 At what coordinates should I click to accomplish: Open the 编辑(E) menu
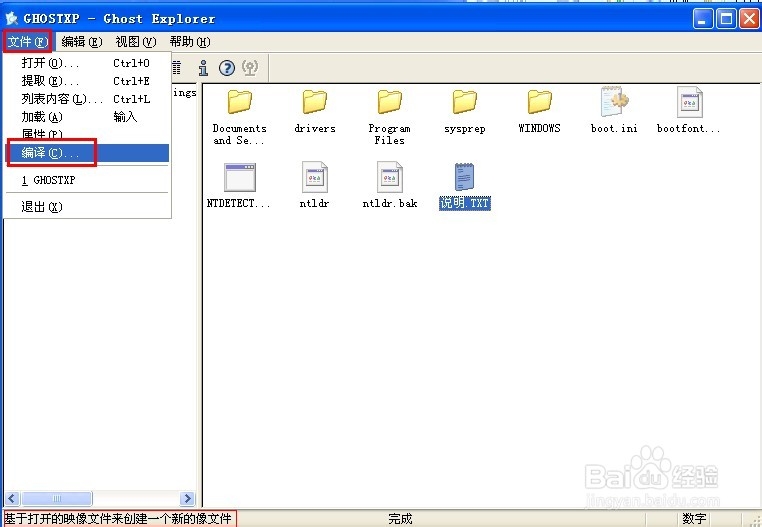[82, 42]
